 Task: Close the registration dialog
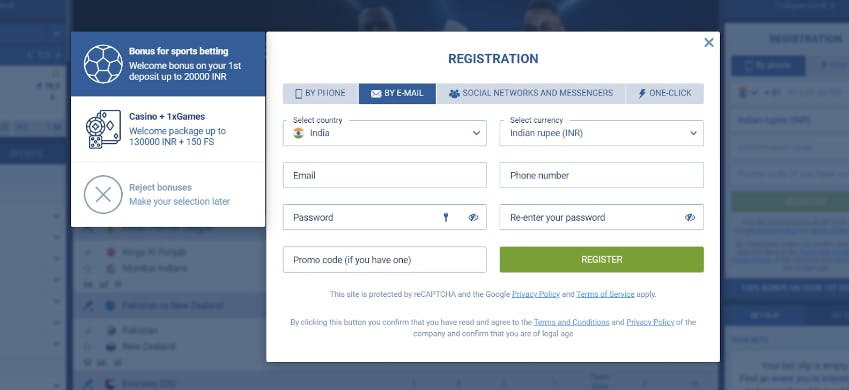[x=708, y=42]
